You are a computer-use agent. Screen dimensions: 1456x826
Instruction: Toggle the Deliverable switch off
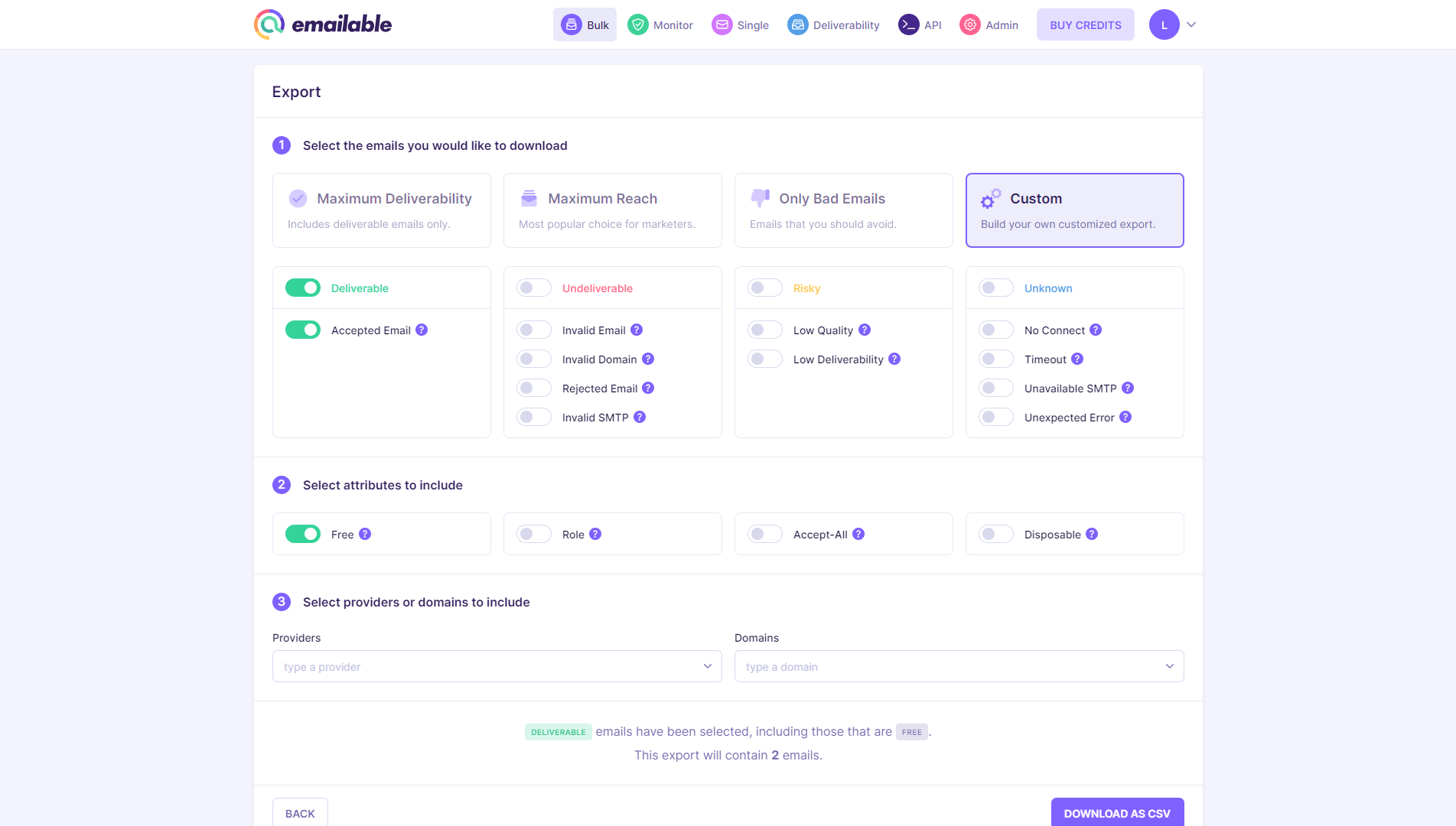(x=303, y=288)
